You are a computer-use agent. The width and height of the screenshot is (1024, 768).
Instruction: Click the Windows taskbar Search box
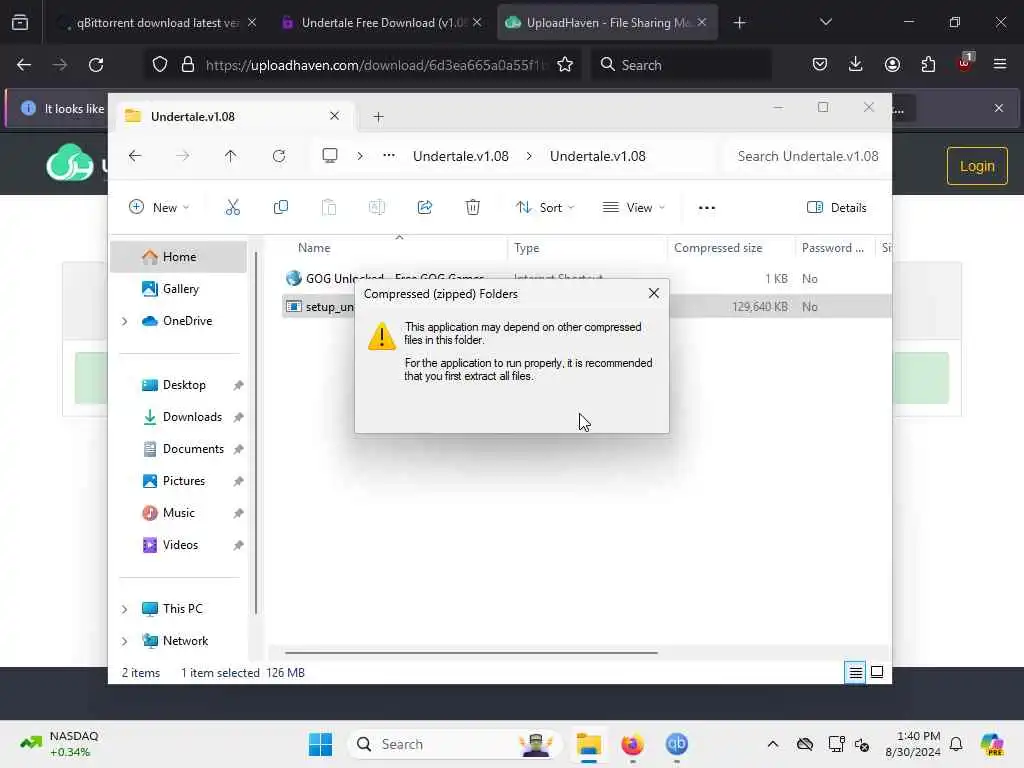[455, 744]
